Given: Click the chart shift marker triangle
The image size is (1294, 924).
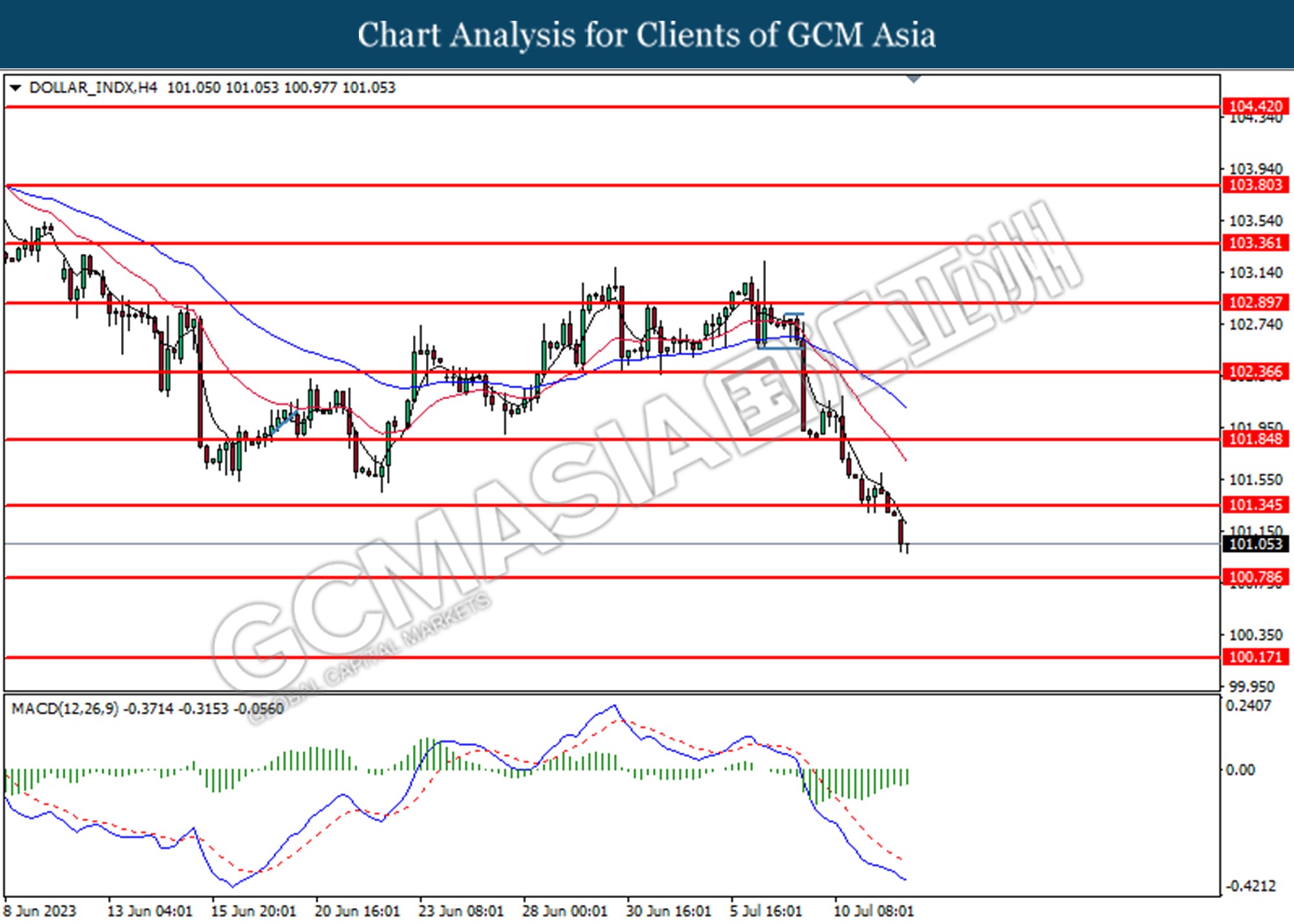Looking at the screenshot, I should (x=914, y=80).
